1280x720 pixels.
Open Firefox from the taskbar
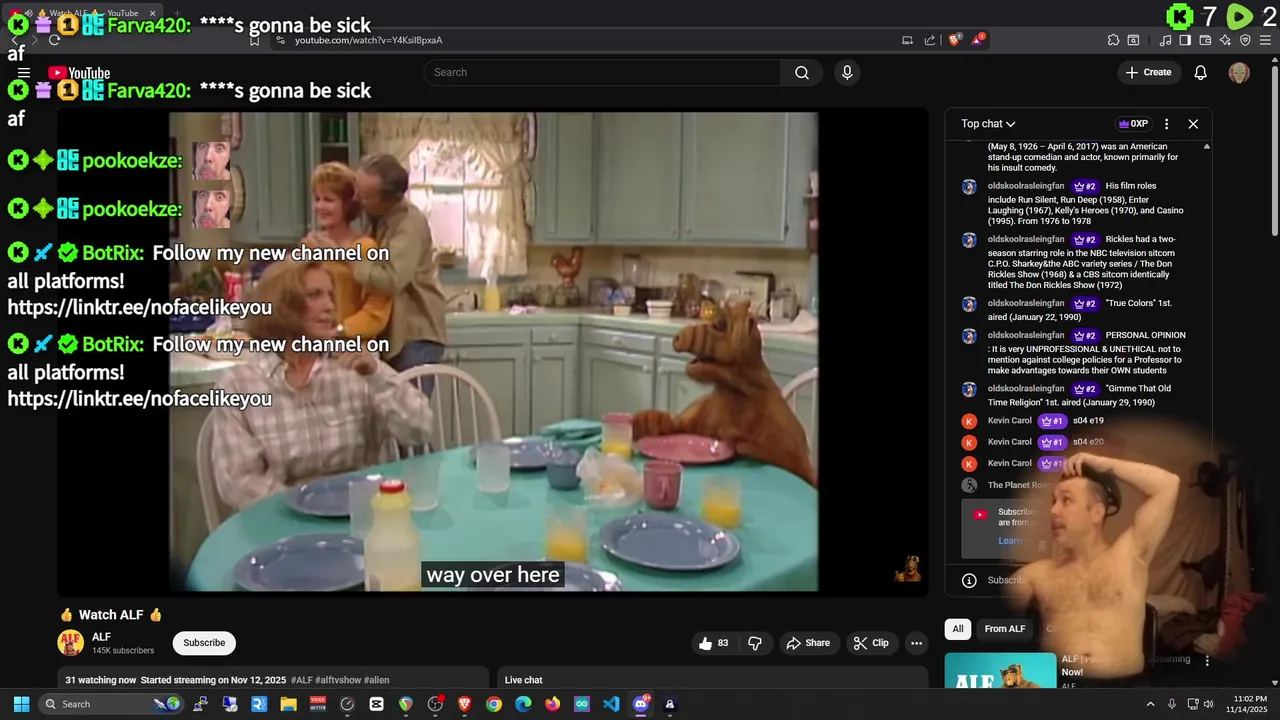point(553,704)
